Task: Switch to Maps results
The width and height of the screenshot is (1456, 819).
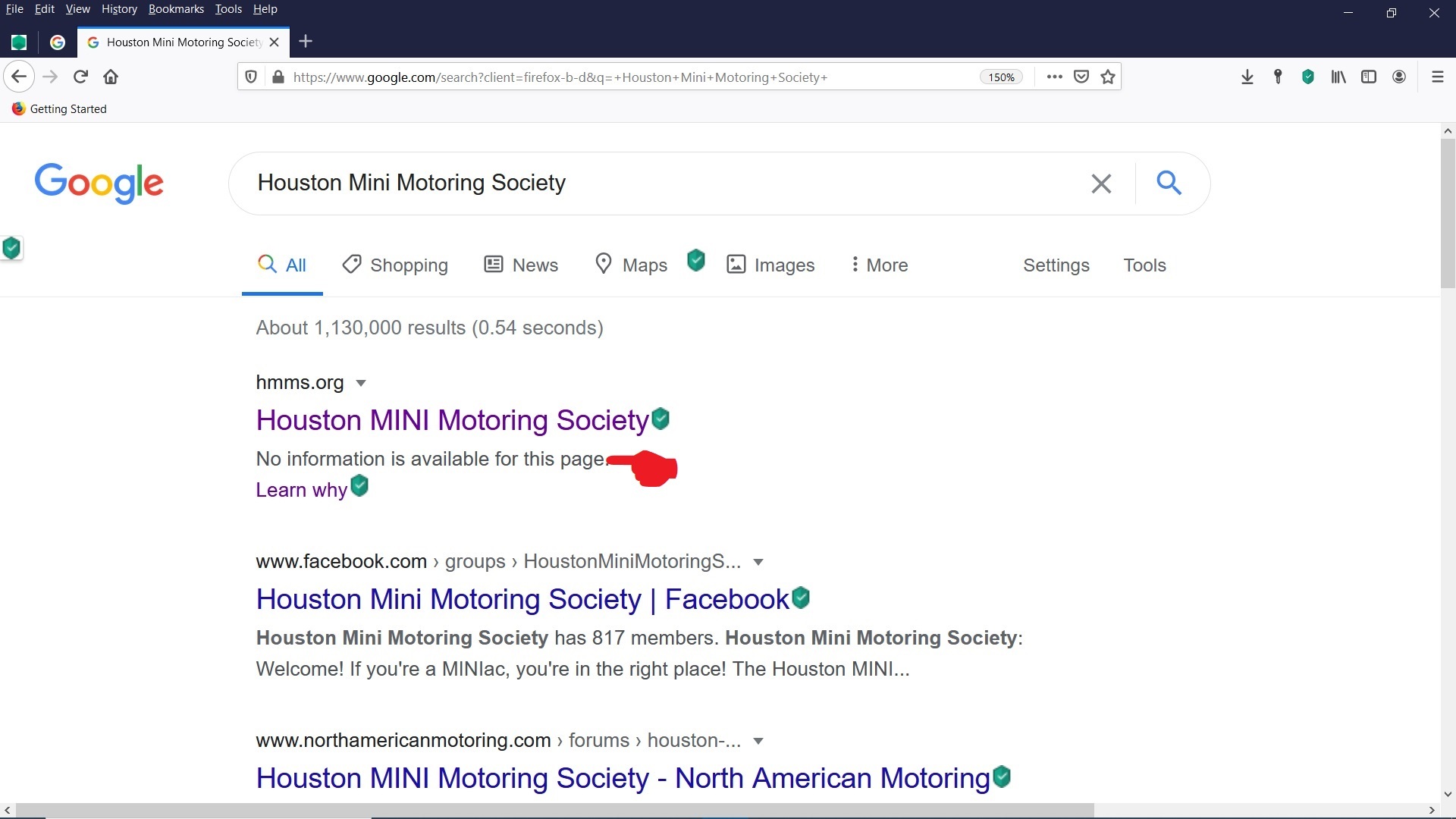Action: pyautogui.click(x=631, y=265)
